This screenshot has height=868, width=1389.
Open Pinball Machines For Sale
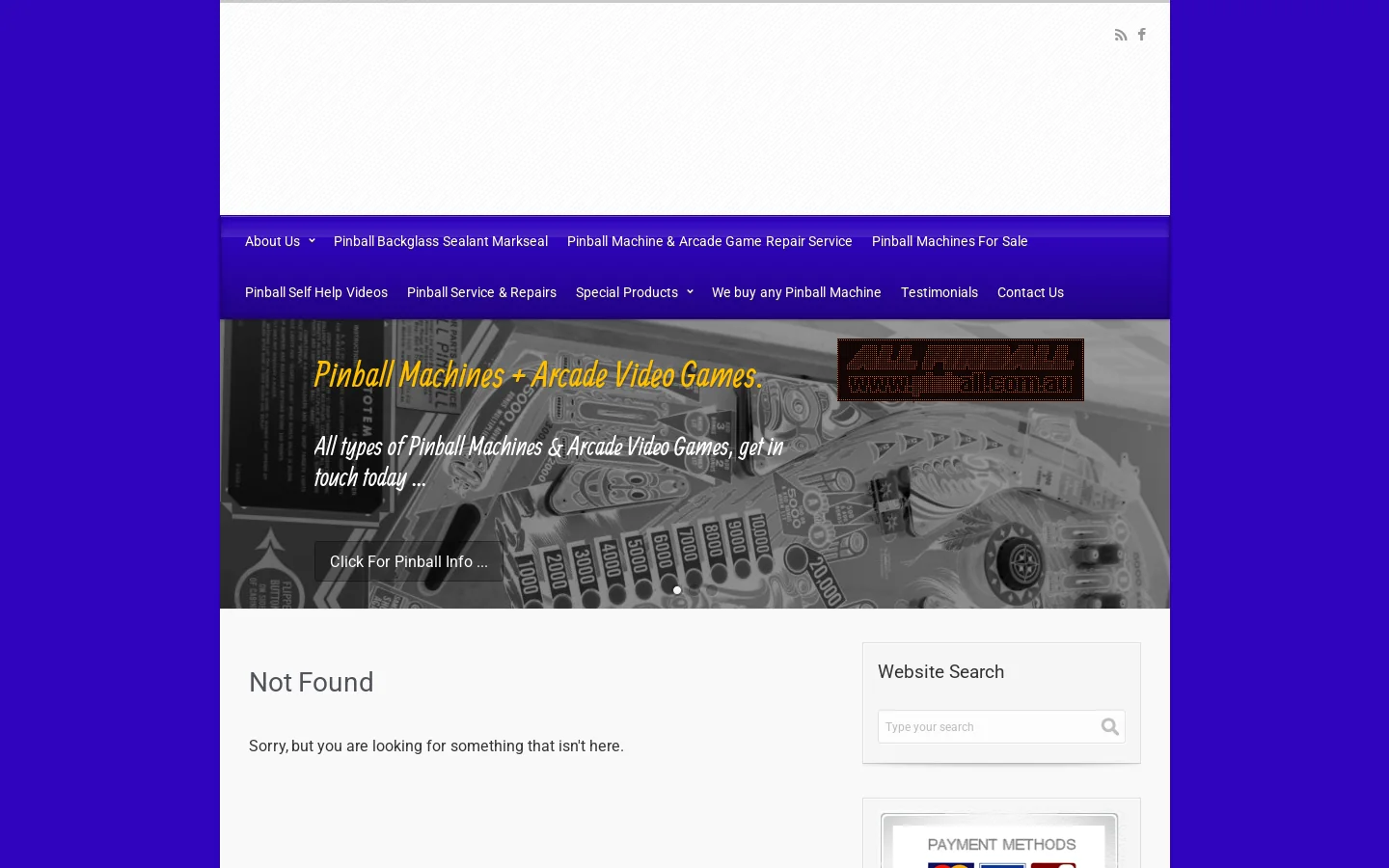(x=950, y=241)
